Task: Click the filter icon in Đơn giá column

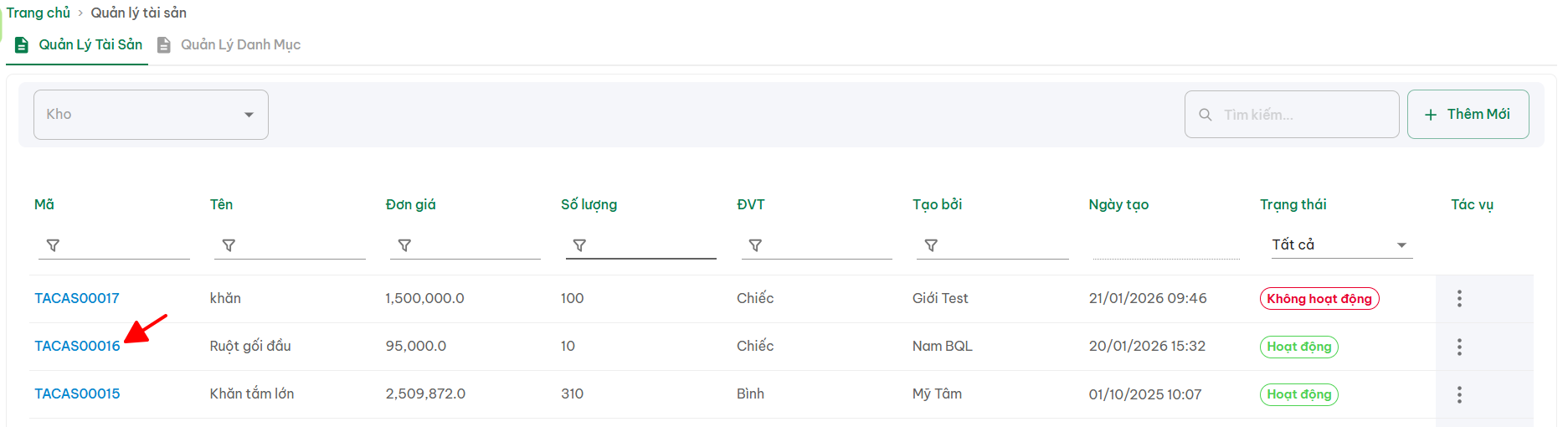Action: (404, 245)
